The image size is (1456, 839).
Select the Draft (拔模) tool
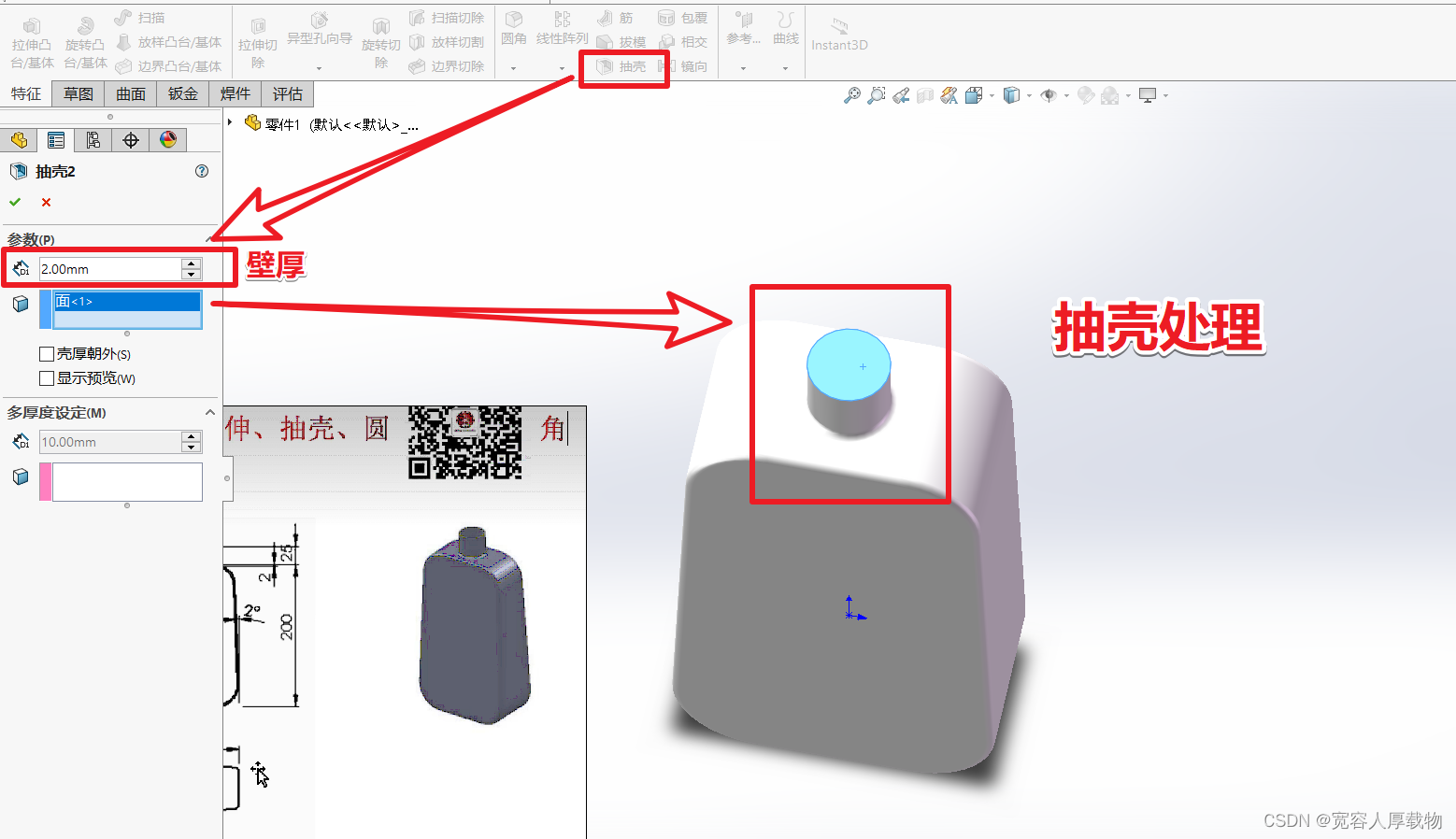[x=621, y=42]
